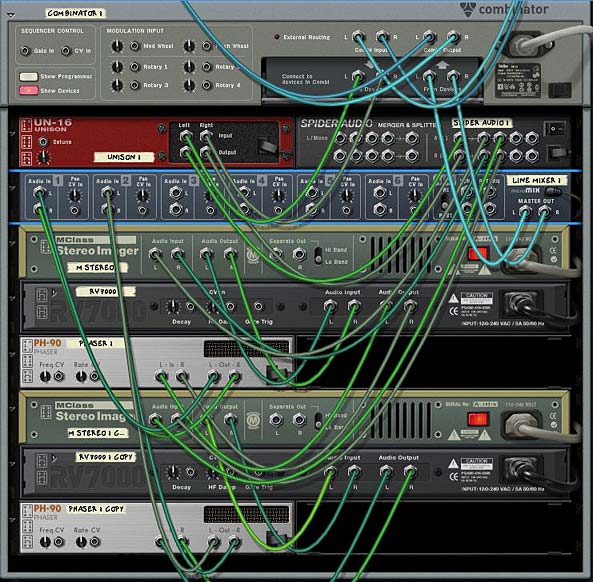
Task: Toggle the Show Devices button
Action: [28, 91]
